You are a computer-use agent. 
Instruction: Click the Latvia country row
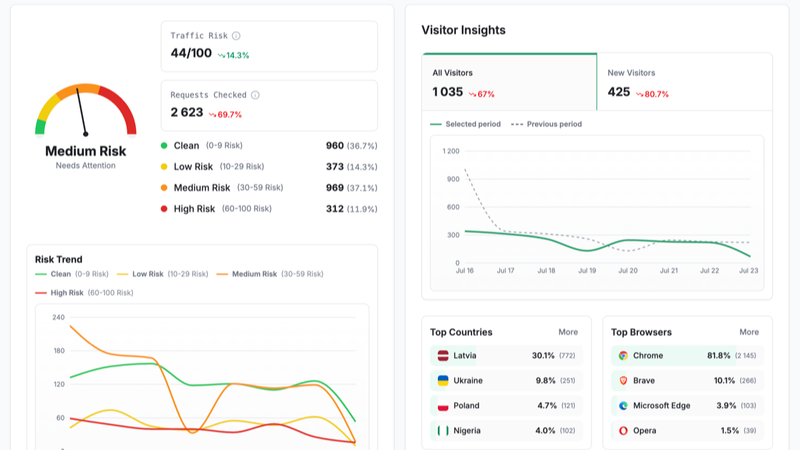click(x=506, y=356)
